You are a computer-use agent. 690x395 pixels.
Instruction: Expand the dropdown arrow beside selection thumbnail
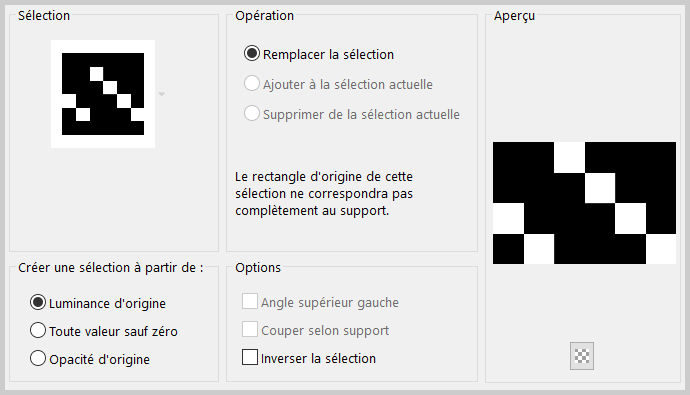pos(161,94)
